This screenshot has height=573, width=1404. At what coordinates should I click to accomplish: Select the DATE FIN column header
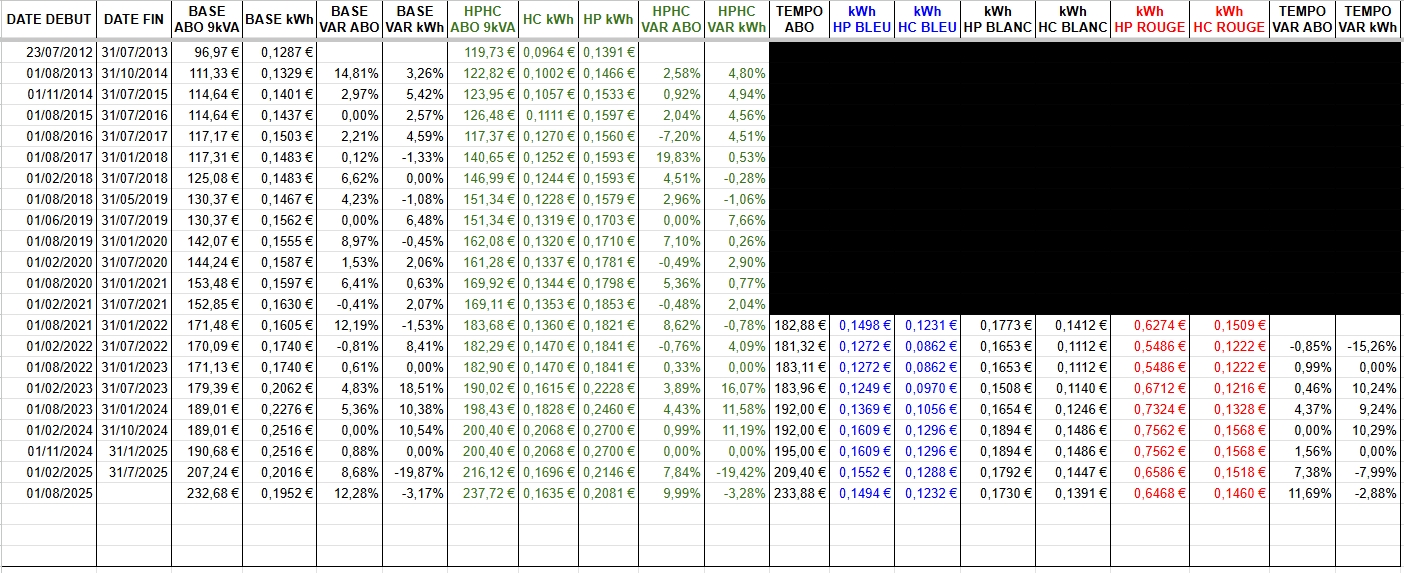coord(133,19)
